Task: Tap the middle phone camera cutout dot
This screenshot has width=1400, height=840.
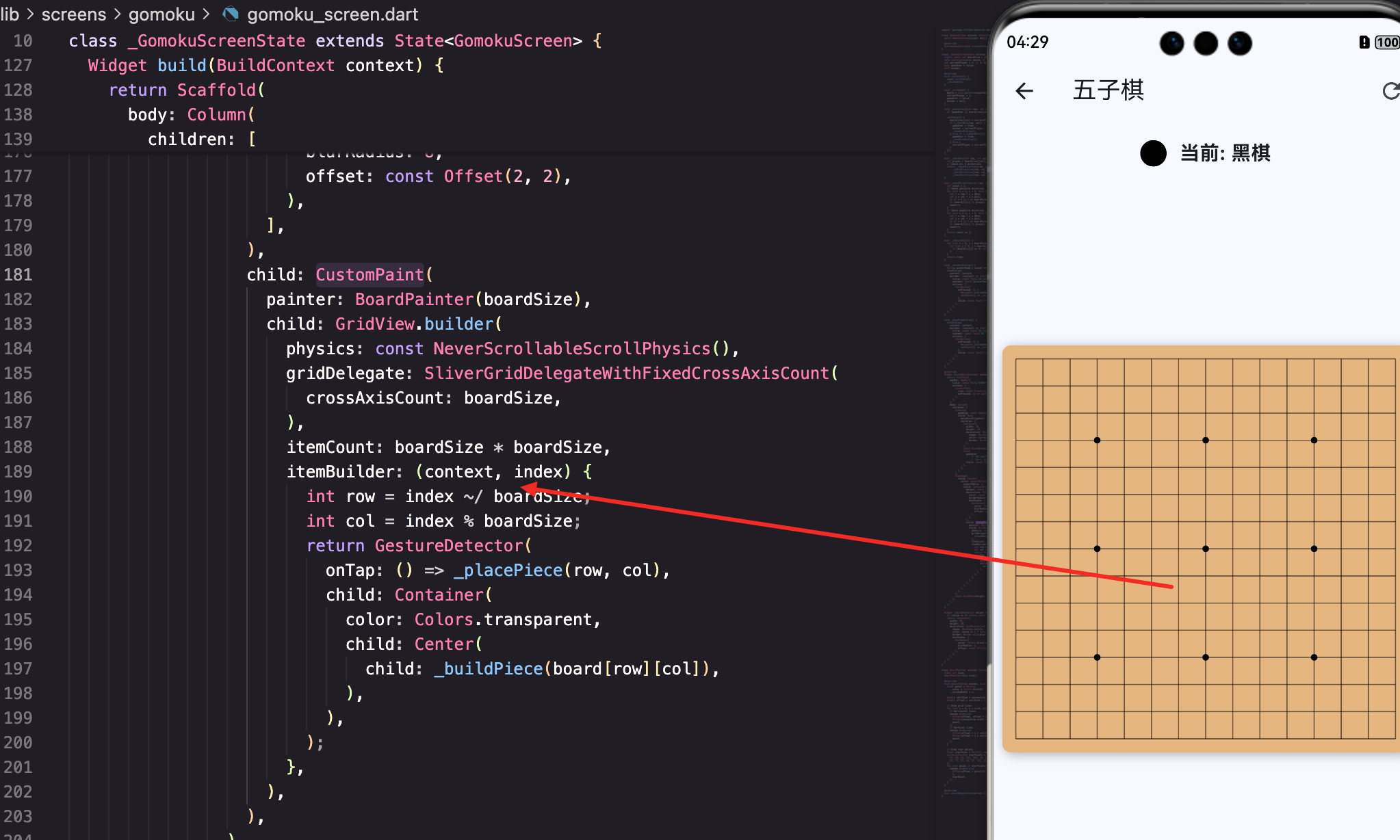Action: click(x=1206, y=44)
